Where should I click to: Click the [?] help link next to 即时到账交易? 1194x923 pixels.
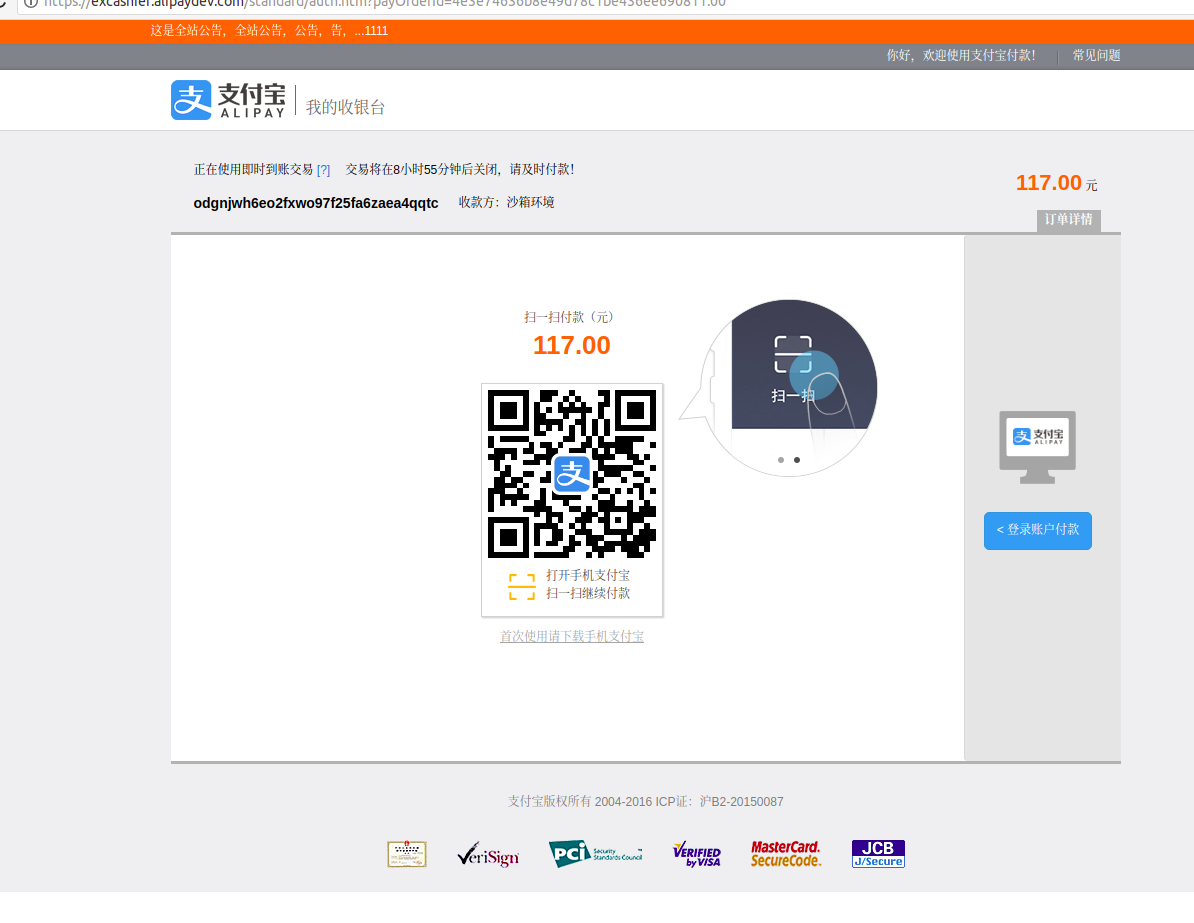[324, 170]
